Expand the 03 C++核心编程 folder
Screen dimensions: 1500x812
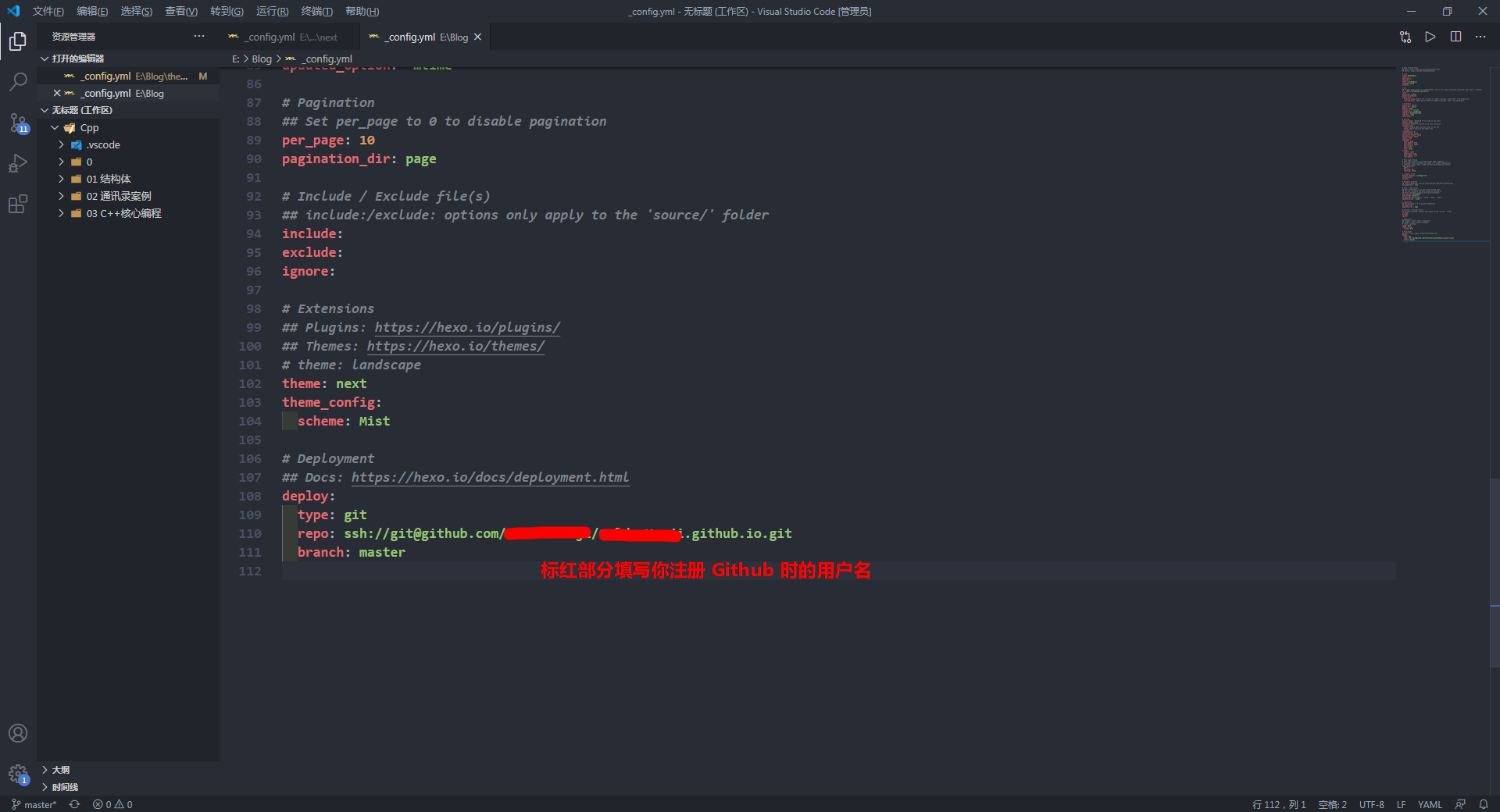coord(61,213)
